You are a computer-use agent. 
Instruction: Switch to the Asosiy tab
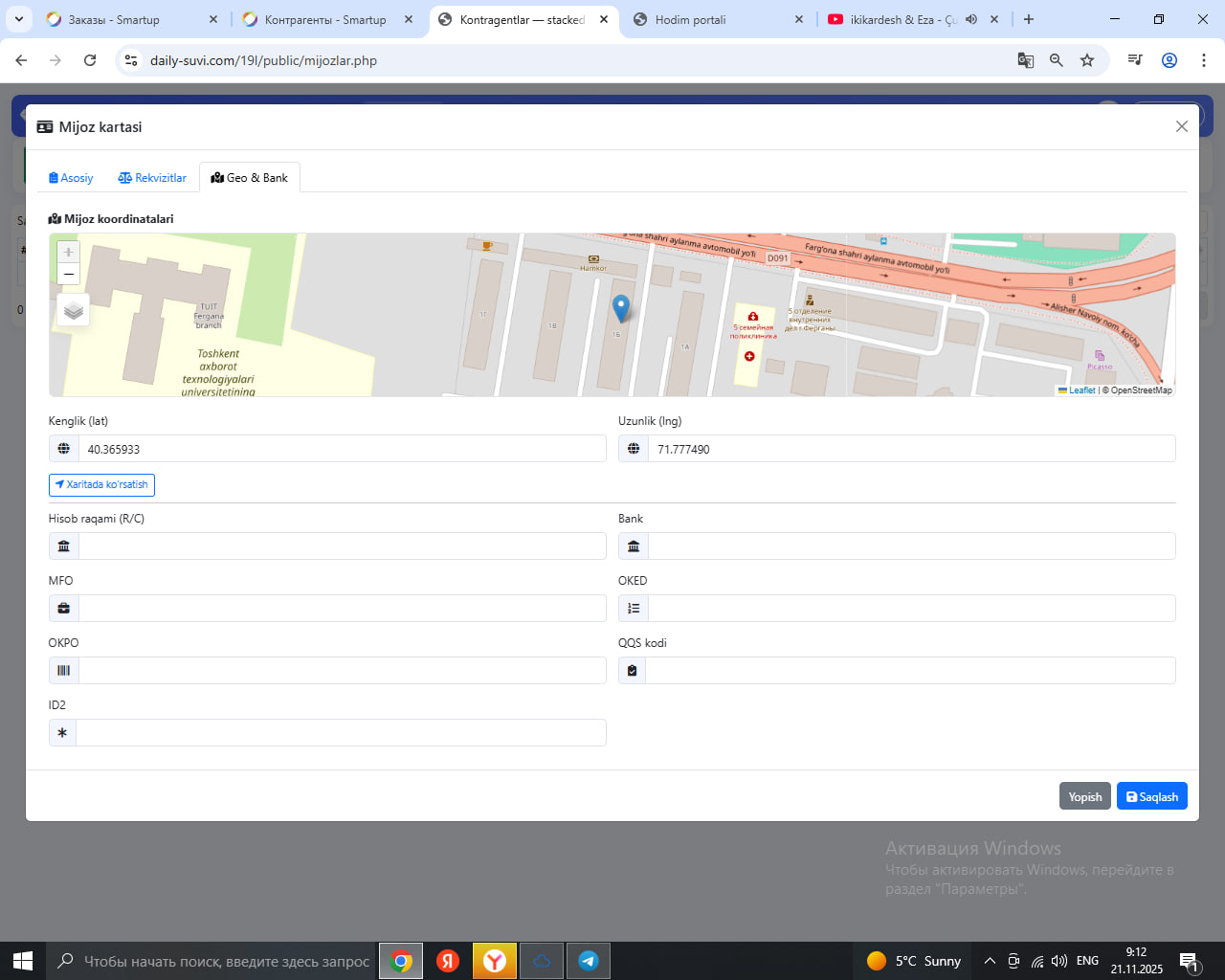[x=71, y=178]
